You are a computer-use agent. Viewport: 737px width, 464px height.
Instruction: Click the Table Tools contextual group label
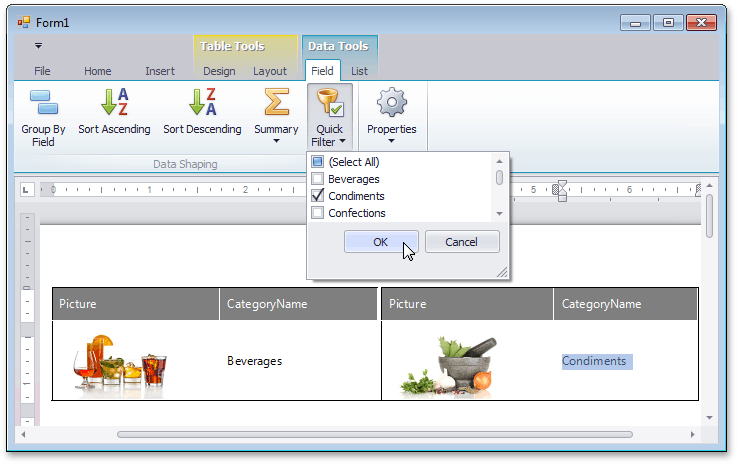[x=232, y=46]
